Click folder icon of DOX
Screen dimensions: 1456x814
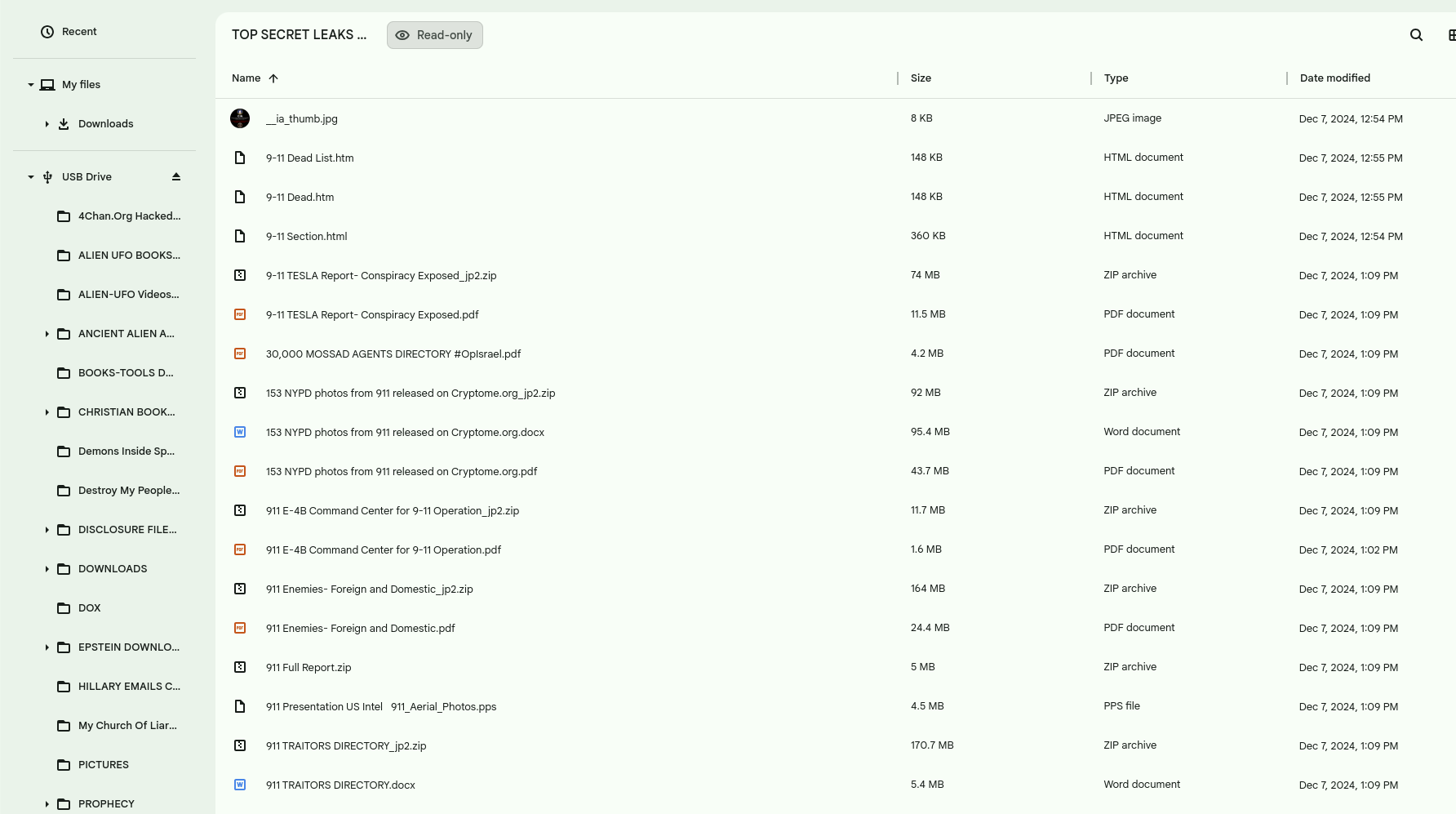pyautogui.click(x=64, y=608)
